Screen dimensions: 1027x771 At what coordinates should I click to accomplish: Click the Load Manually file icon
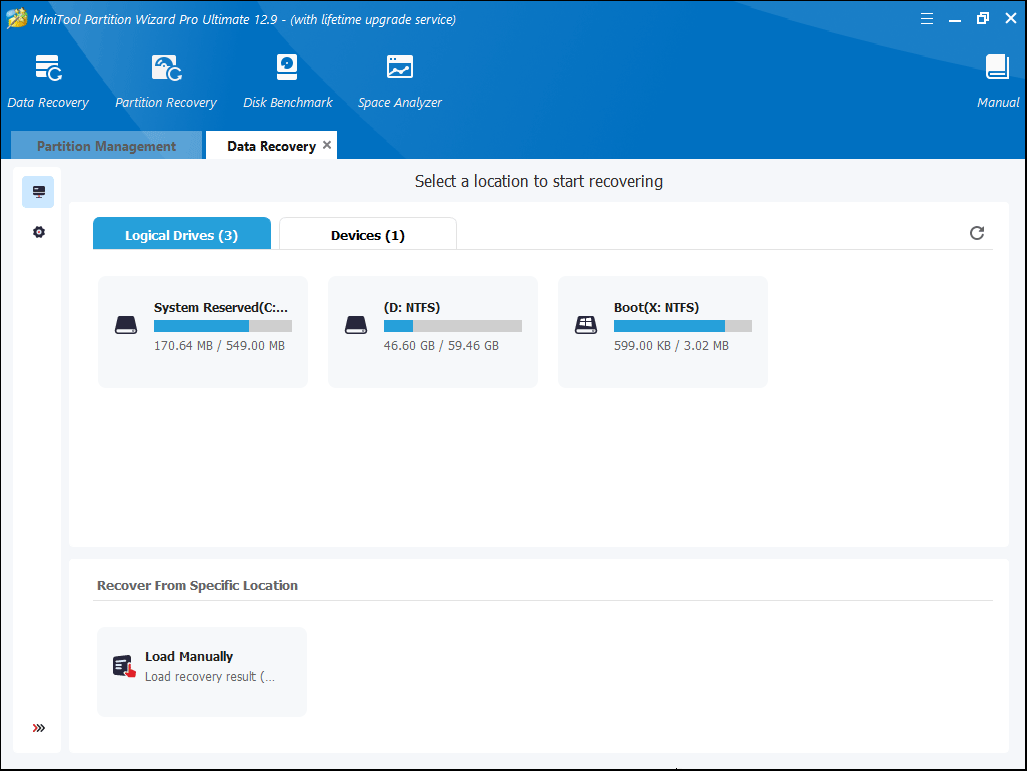tap(124, 667)
